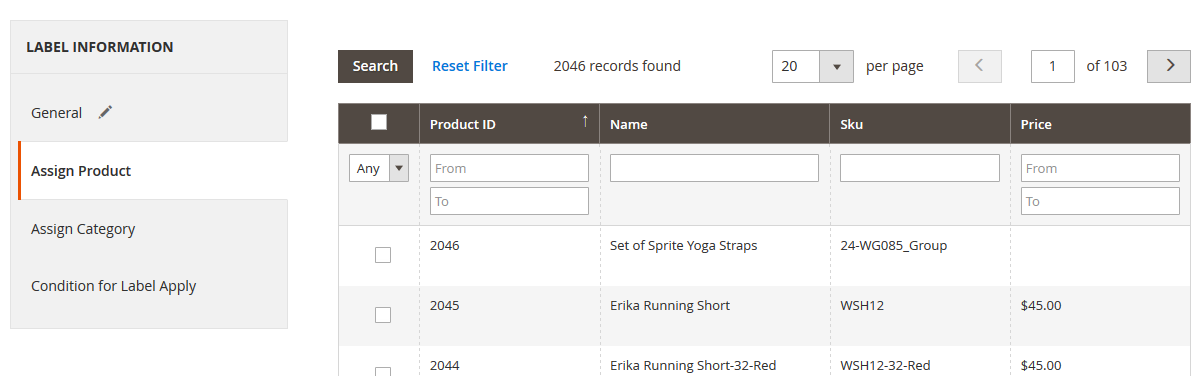Click the Sku filter text box
The image size is (1192, 376).
920,168
